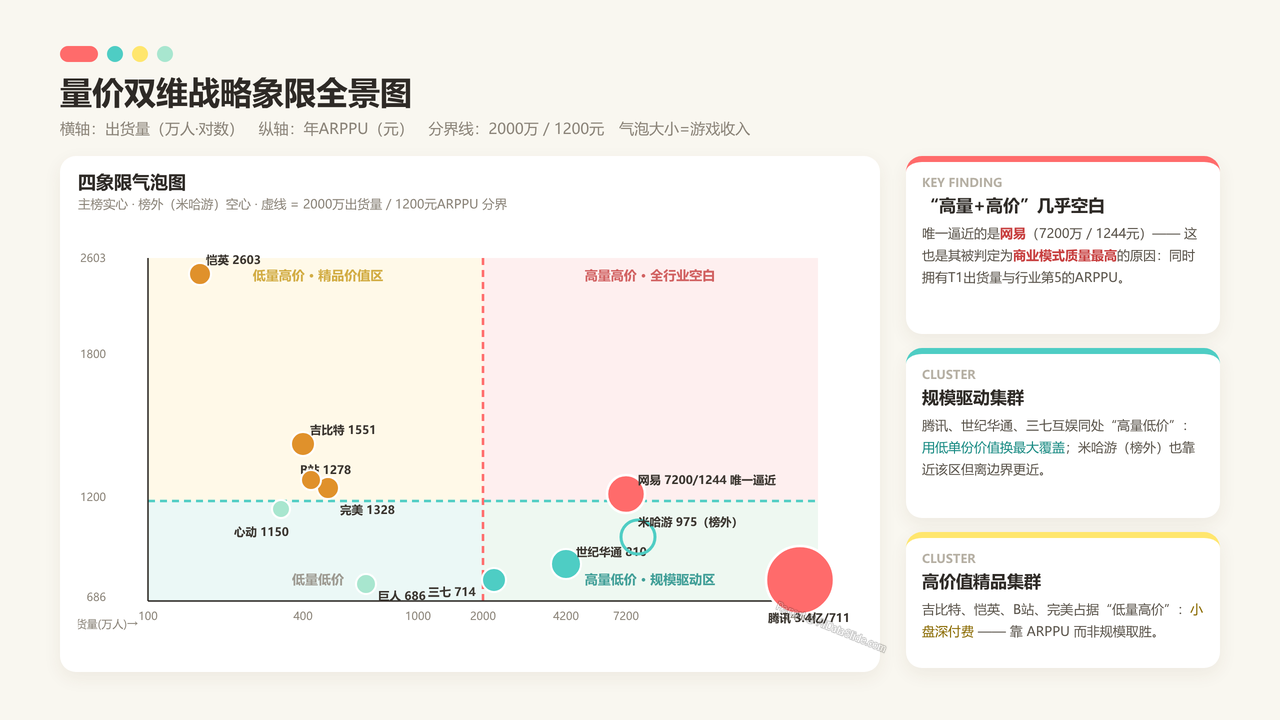The width and height of the screenshot is (1280, 720).
Task: Click the x-axis tick 1000
Action: 418,616
